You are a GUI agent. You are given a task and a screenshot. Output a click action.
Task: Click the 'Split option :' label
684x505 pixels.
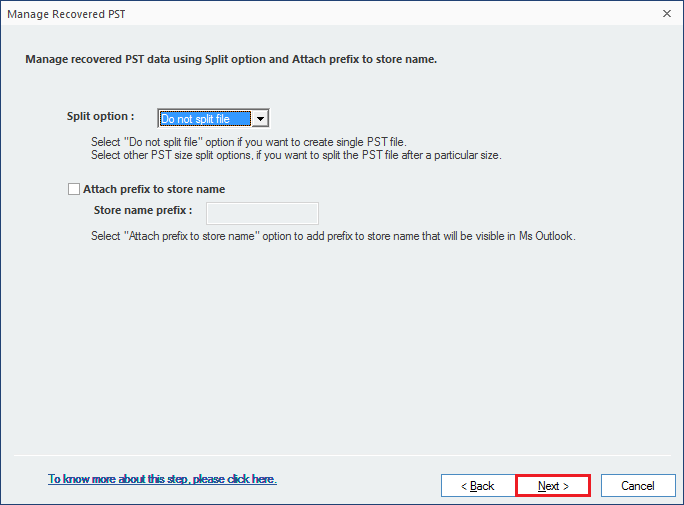100,116
